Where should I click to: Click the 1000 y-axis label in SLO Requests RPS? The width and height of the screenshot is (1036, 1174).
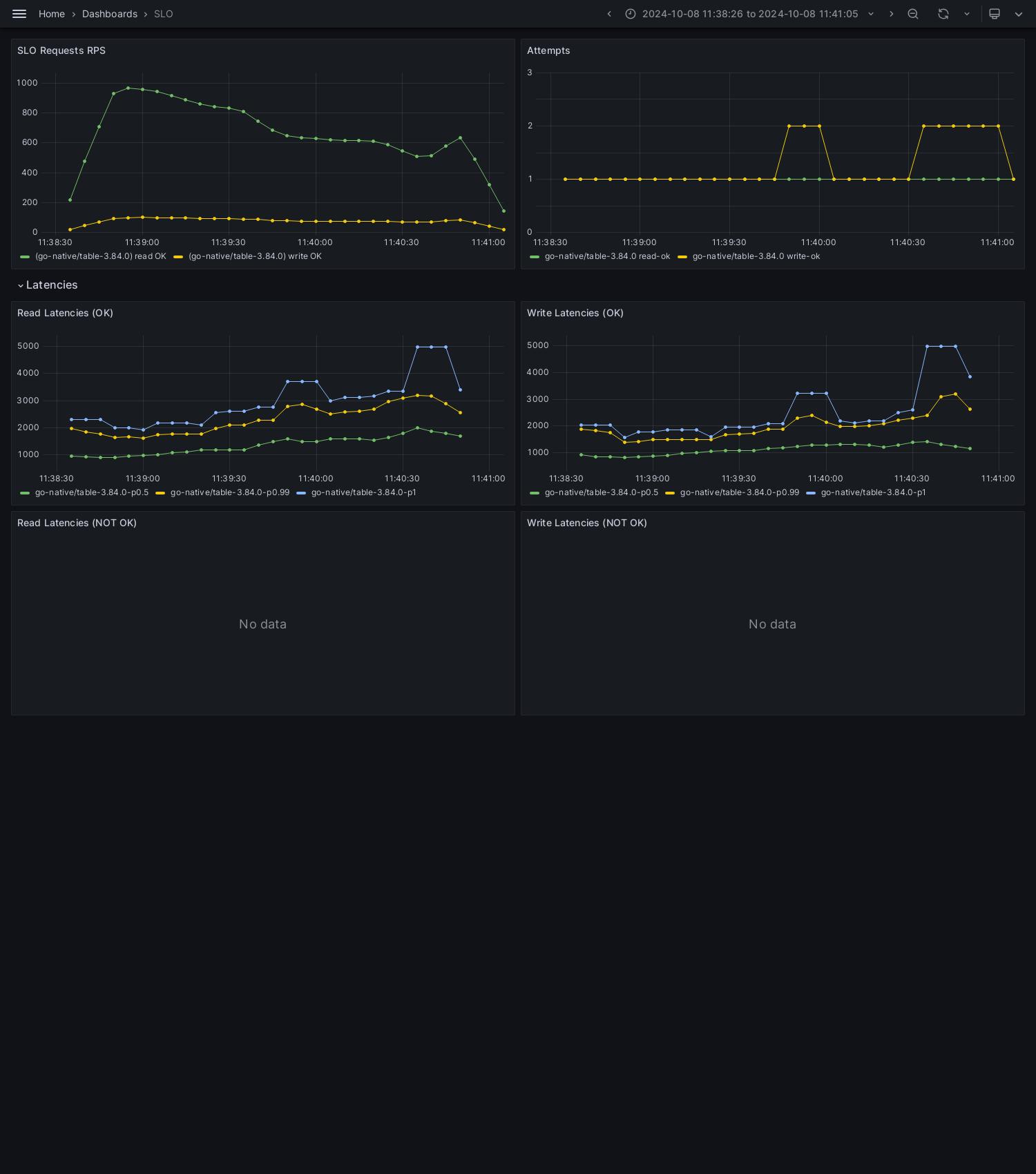point(28,83)
